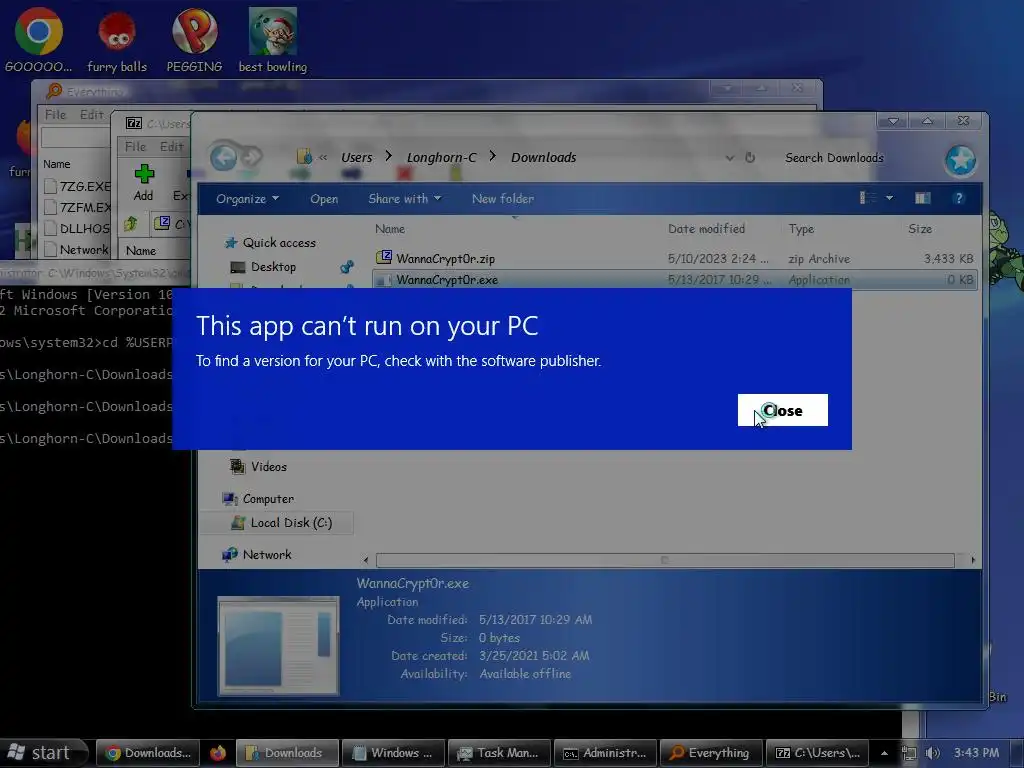Image resolution: width=1024 pixels, height=768 pixels.
Task: Focus the Search Downloads field
Action: pos(834,157)
